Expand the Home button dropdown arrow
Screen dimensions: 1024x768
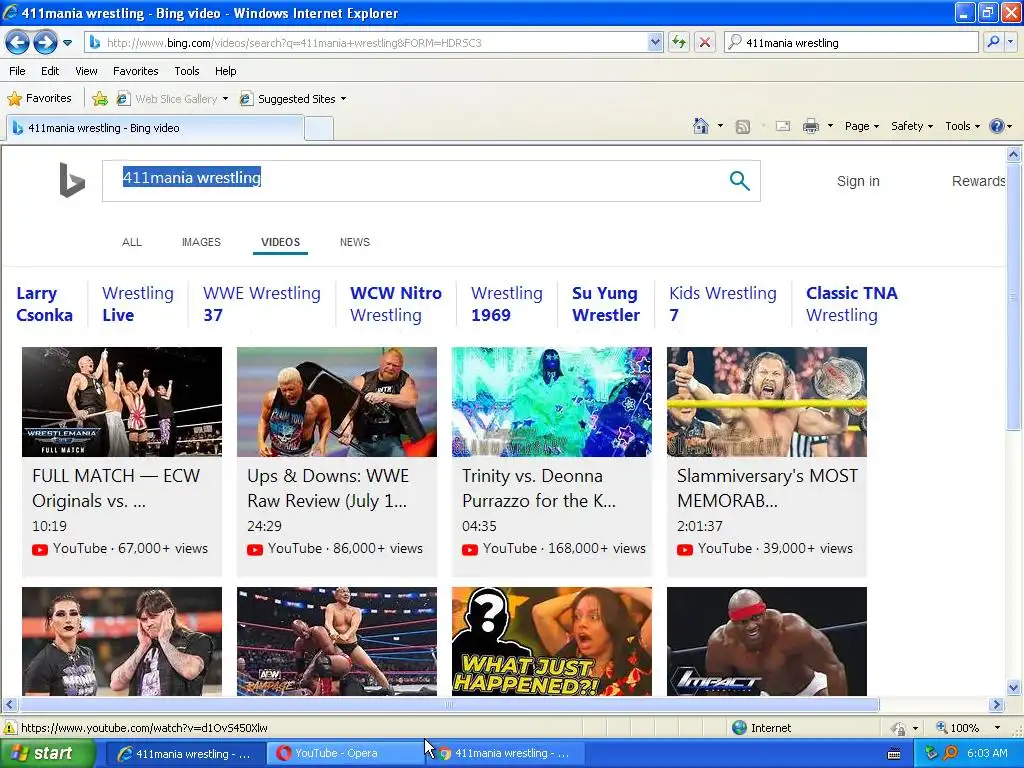[720, 126]
